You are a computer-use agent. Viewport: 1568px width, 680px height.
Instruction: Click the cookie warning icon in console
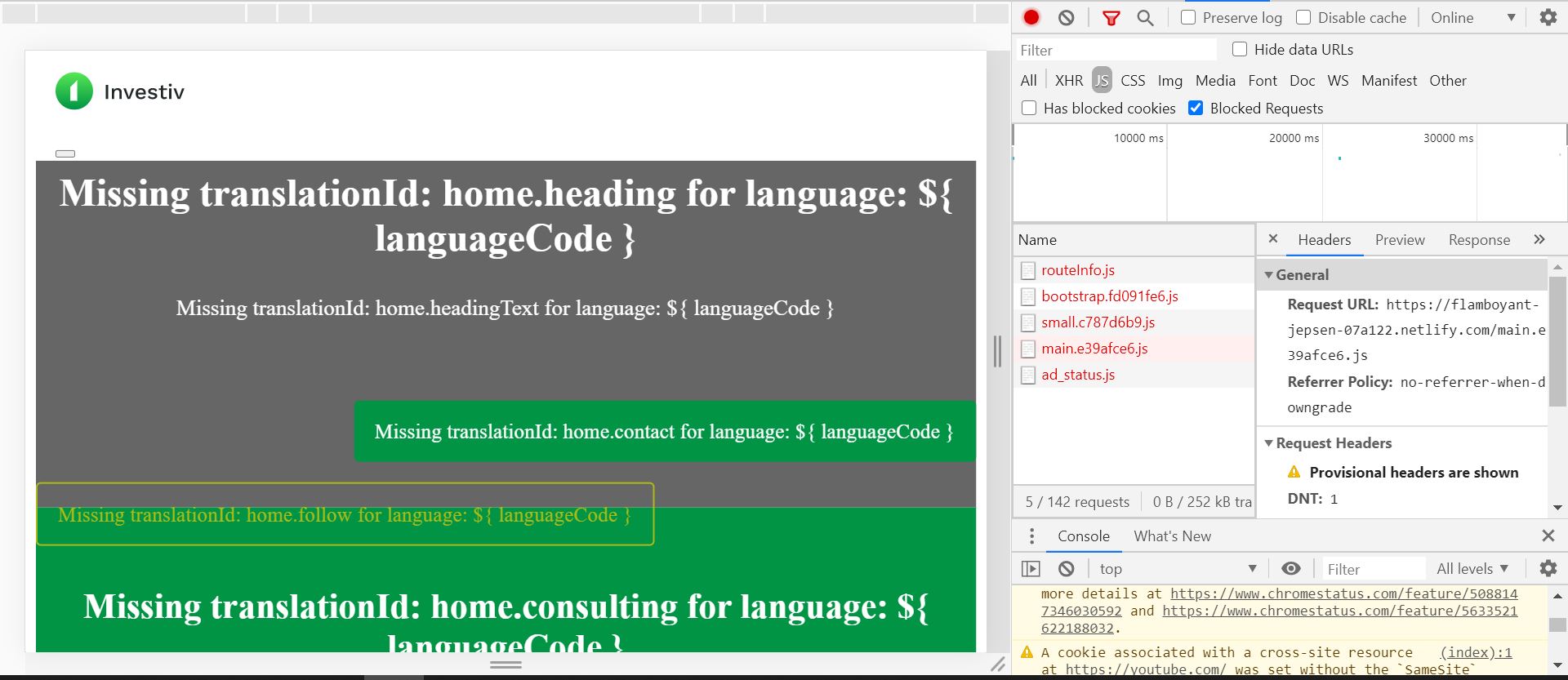(1027, 652)
